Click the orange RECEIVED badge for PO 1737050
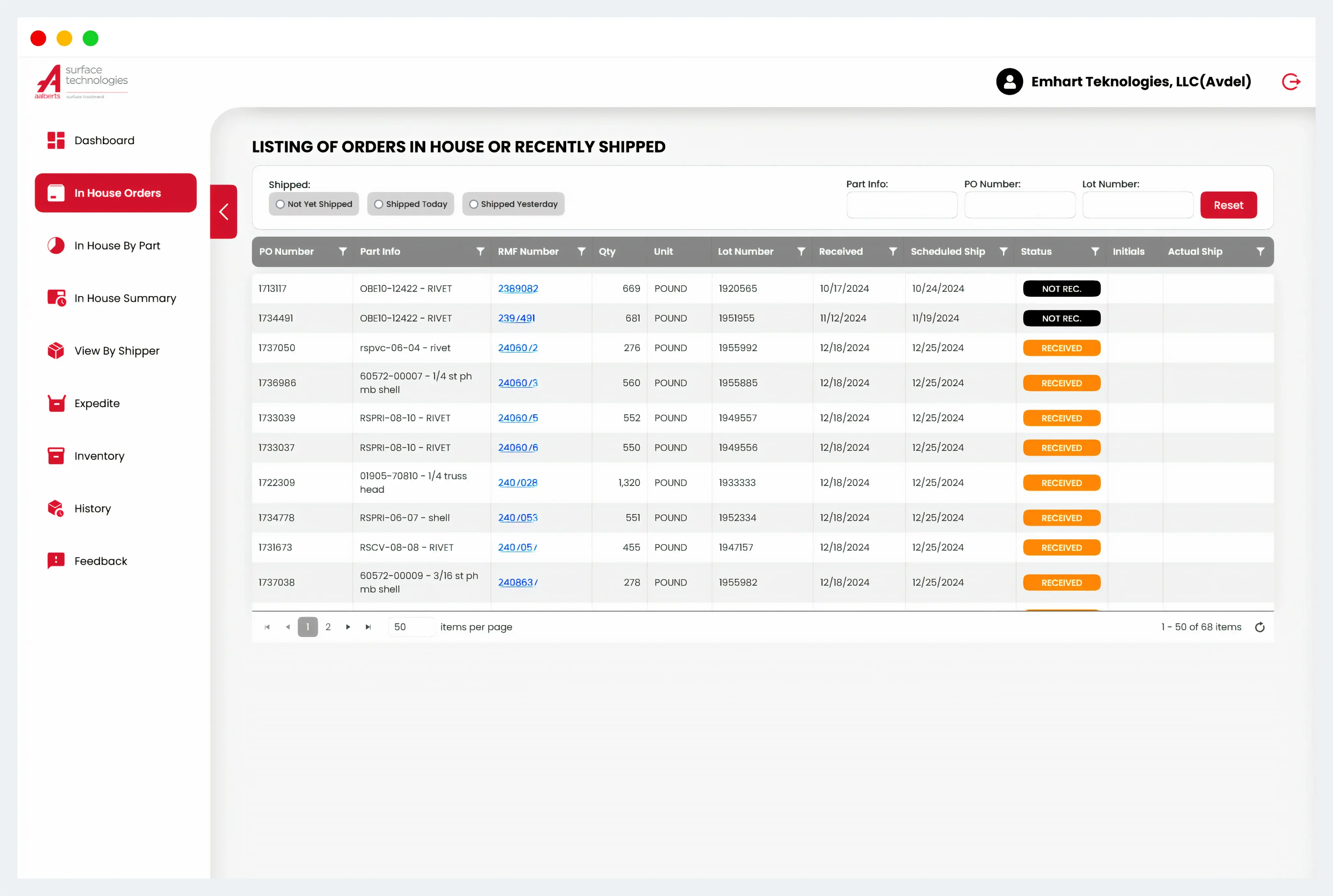The height and width of the screenshot is (896, 1333). (x=1061, y=348)
